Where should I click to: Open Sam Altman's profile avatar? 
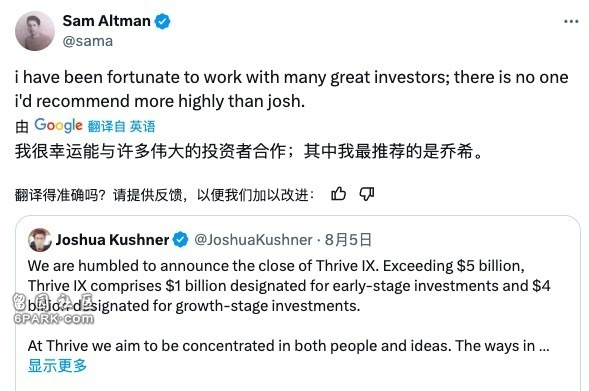pos(35,30)
